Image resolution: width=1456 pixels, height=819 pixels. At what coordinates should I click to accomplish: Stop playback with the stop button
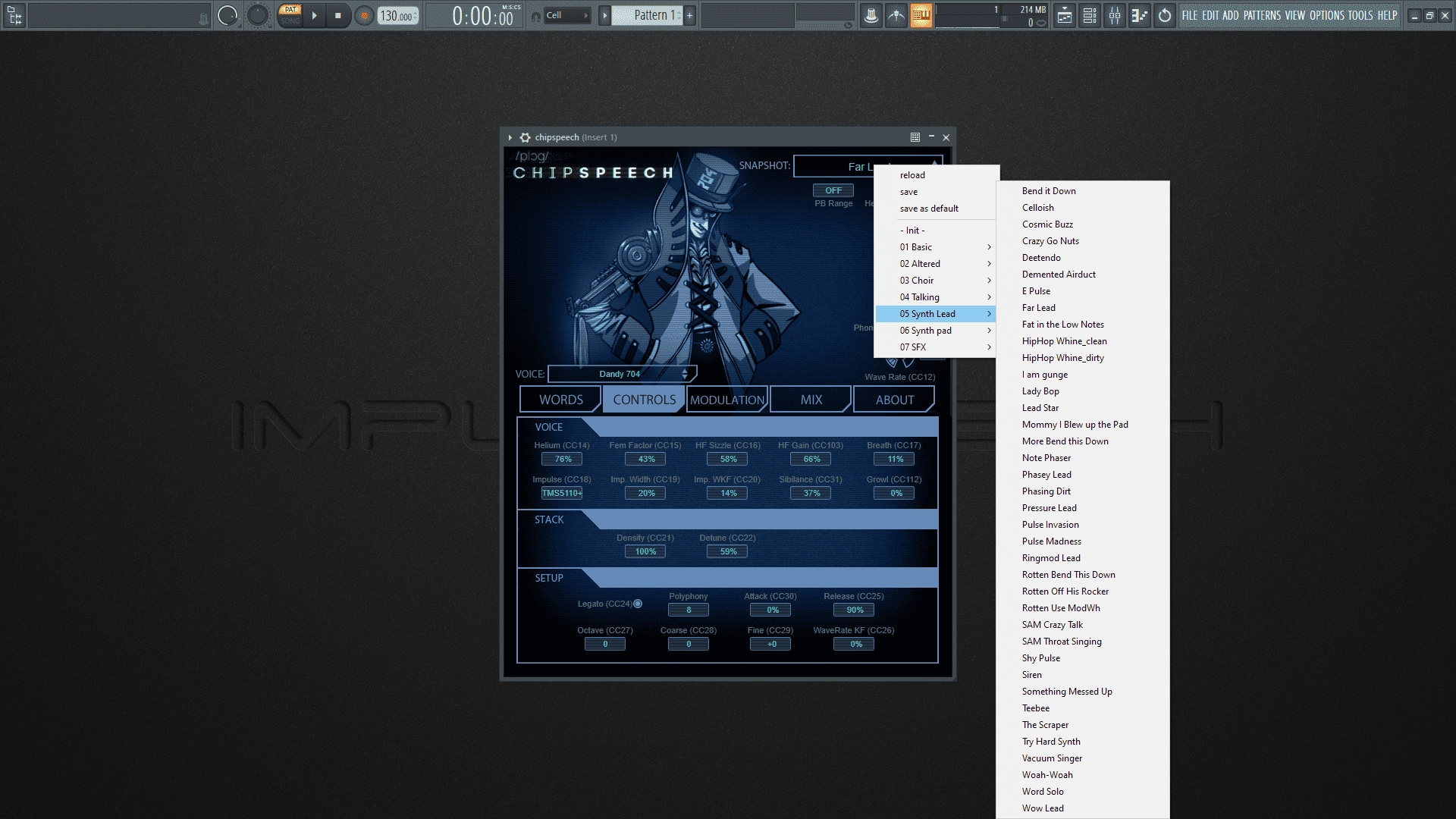tap(338, 15)
